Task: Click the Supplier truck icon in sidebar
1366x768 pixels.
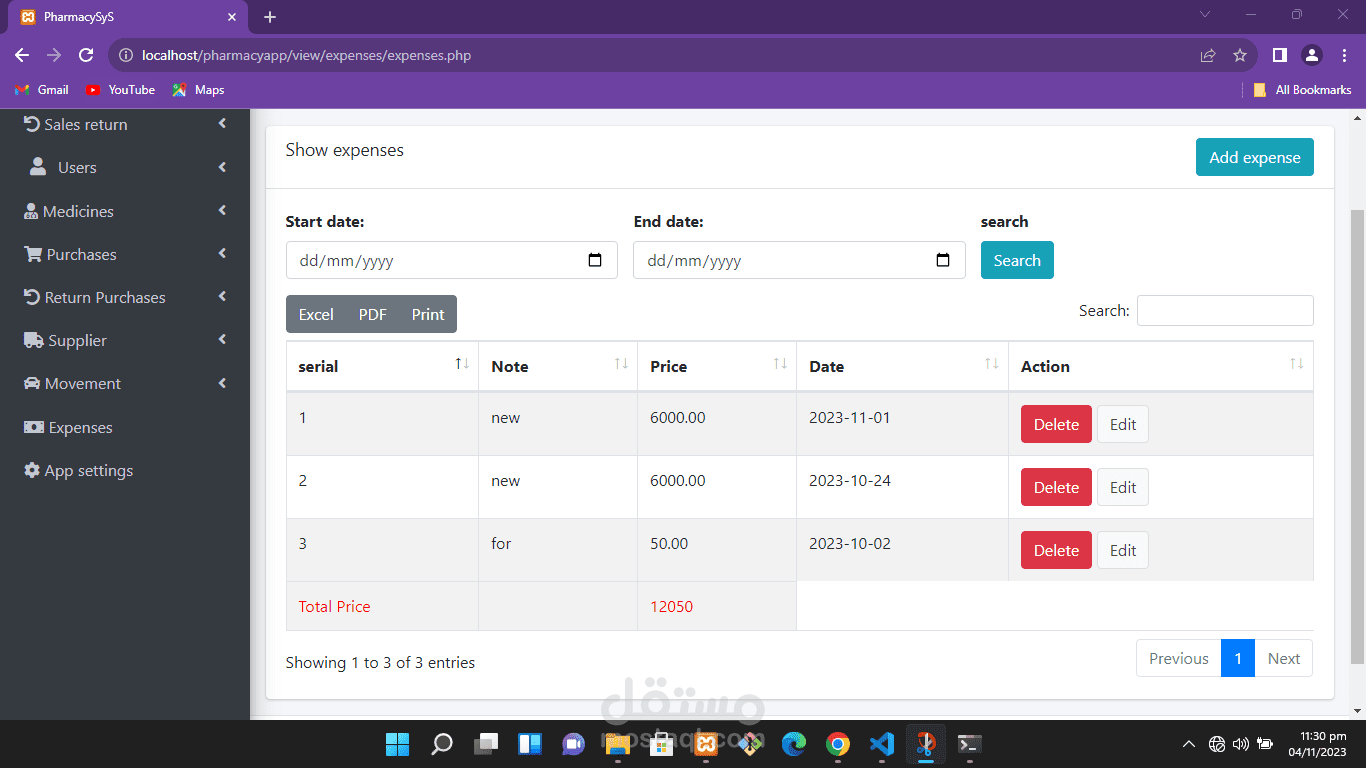Action: pyautogui.click(x=33, y=340)
